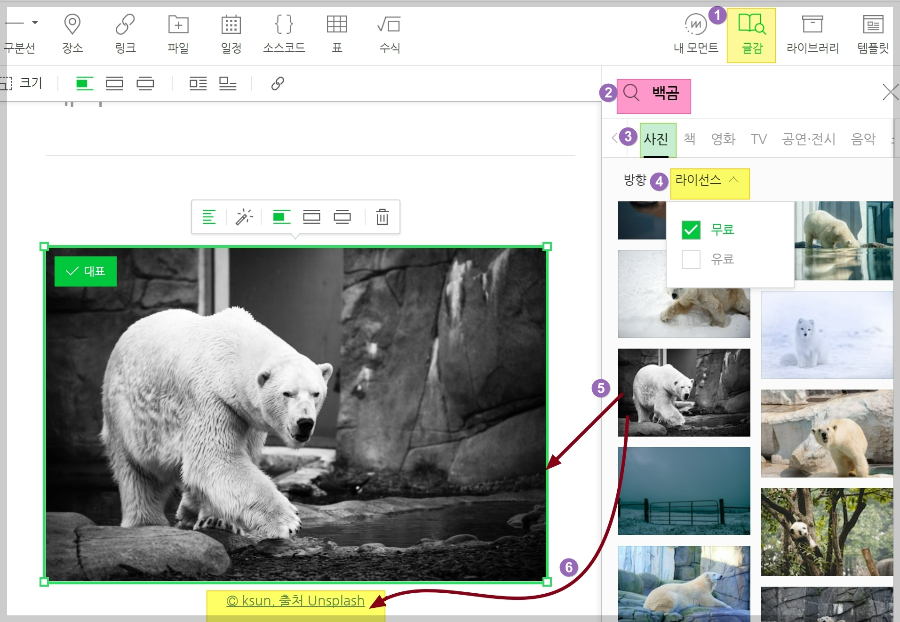Pick panda in tree thumbnail
900x622 pixels.
[827, 532]
